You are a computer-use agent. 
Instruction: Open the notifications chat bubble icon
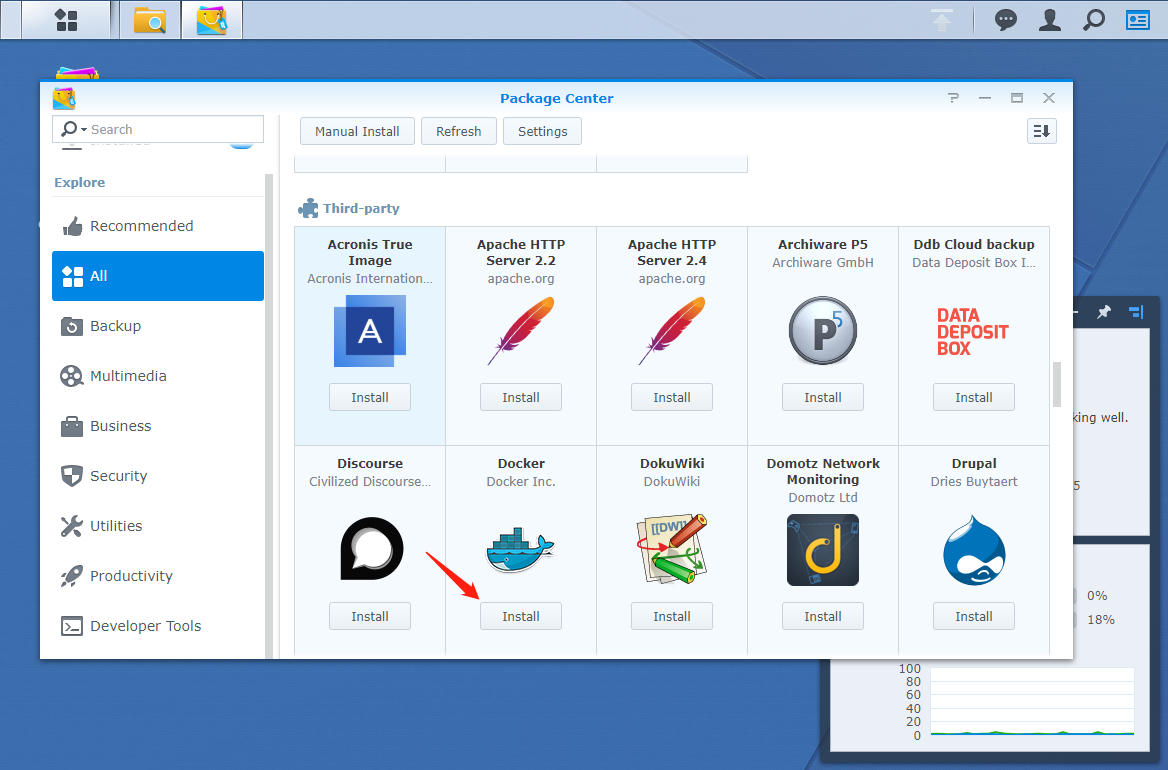1006,20
